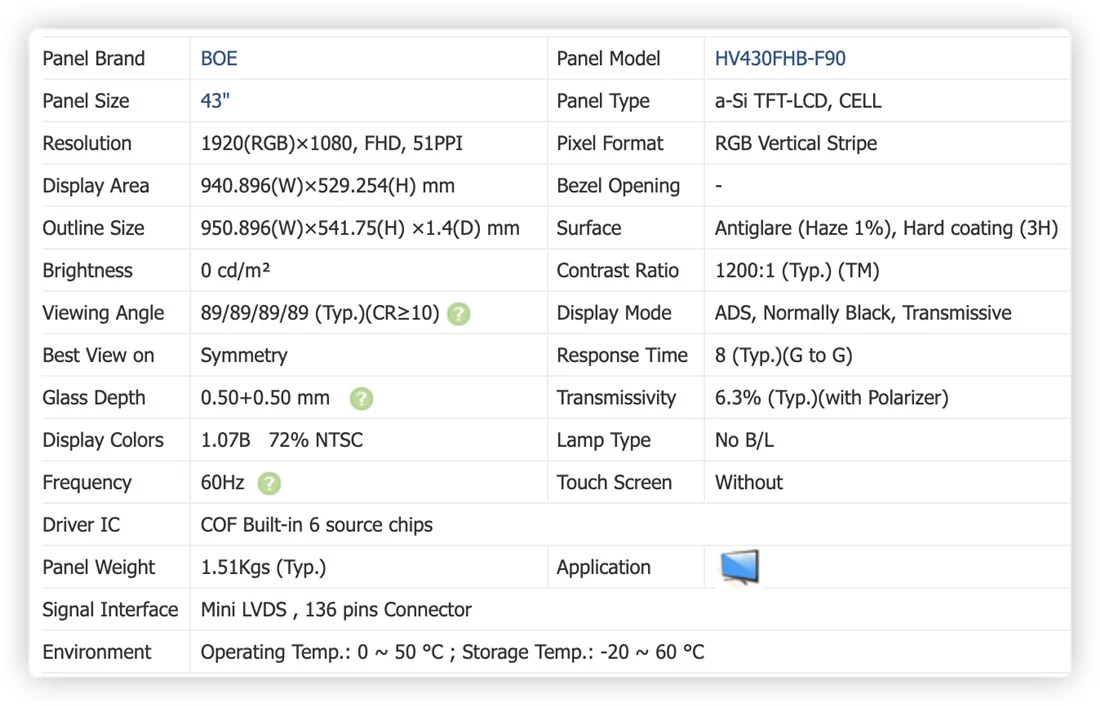Click the TV monitor Application icon
Image resolution: width=1100 pixels, height=706 pixels.
[739, 567]
